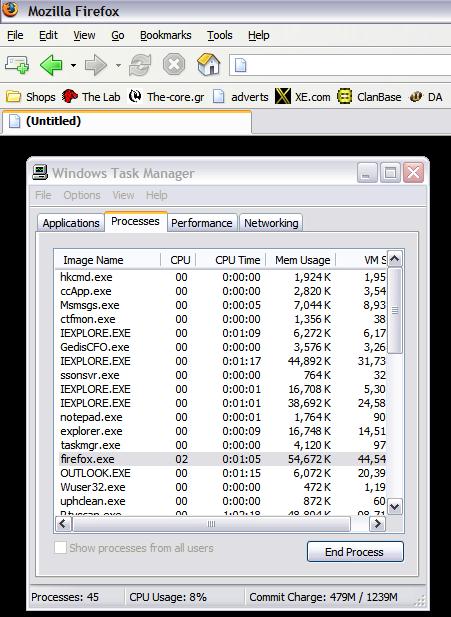
Task: Open Forward button history dropdown arrow
Action: tap(118, 65)
